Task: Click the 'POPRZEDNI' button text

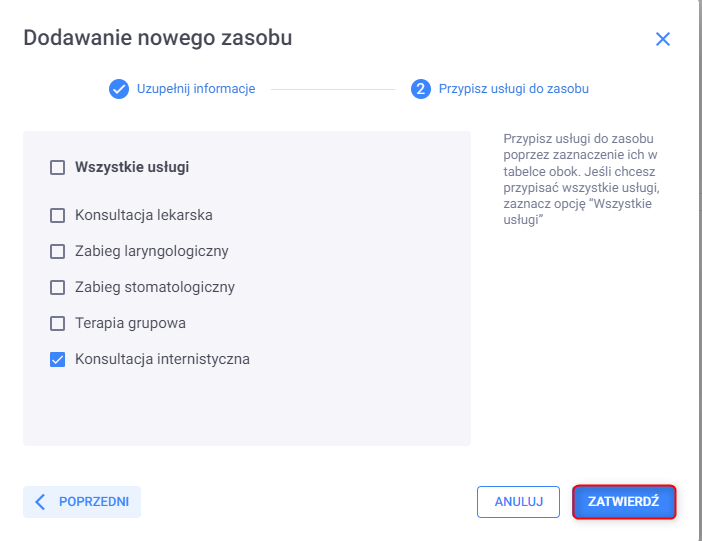Action: (x=94, y=502)
